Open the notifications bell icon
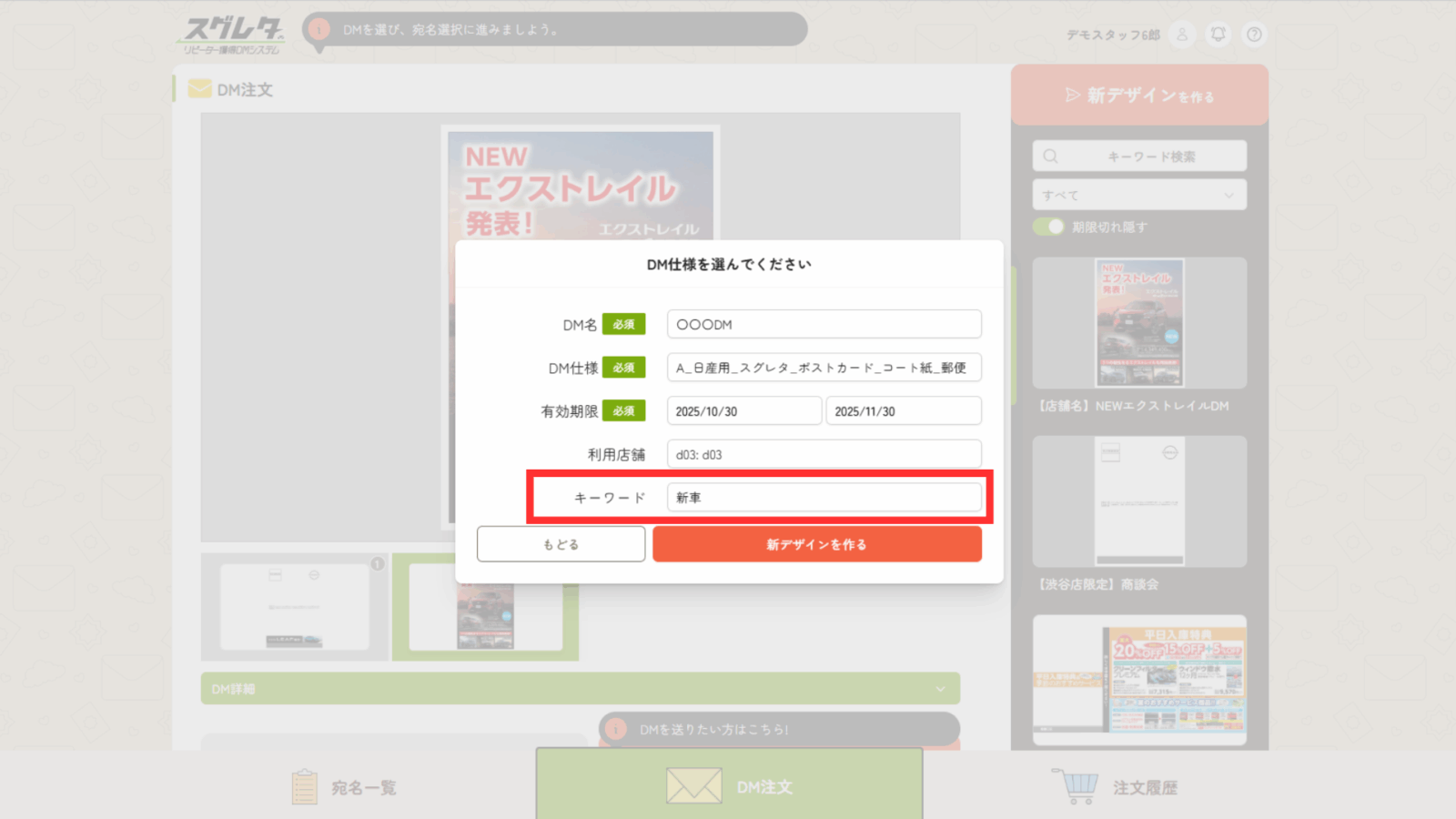 (1218, 35)
